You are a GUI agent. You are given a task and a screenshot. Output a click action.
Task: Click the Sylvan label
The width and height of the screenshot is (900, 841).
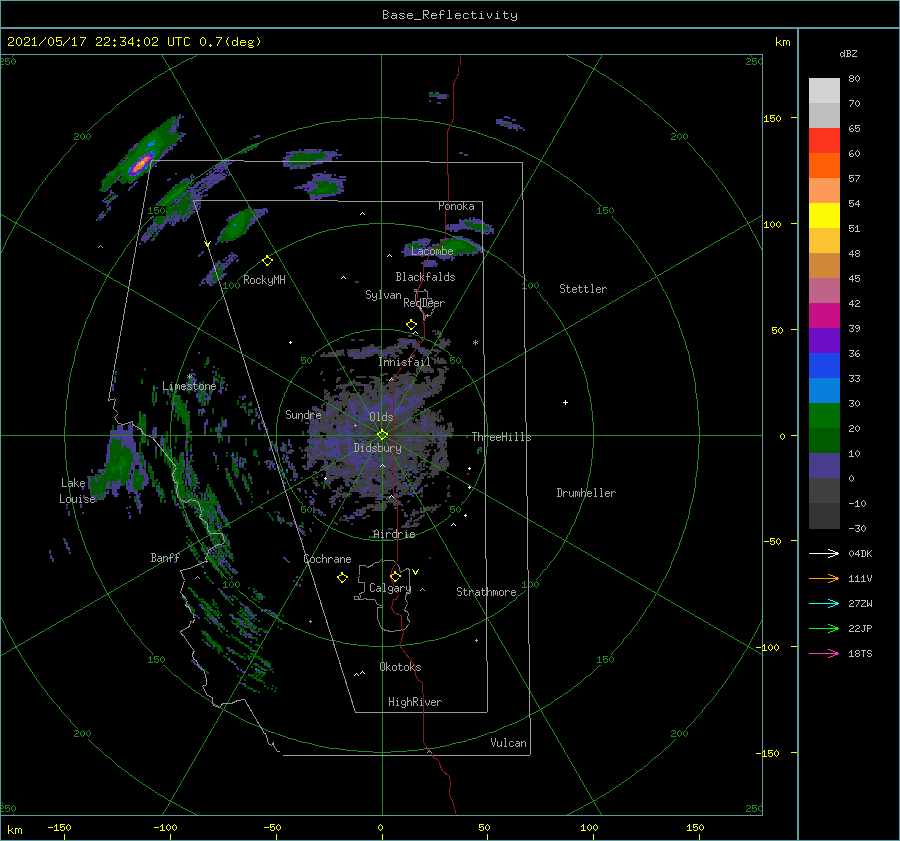pyautogui.click(x=383, y=295)
